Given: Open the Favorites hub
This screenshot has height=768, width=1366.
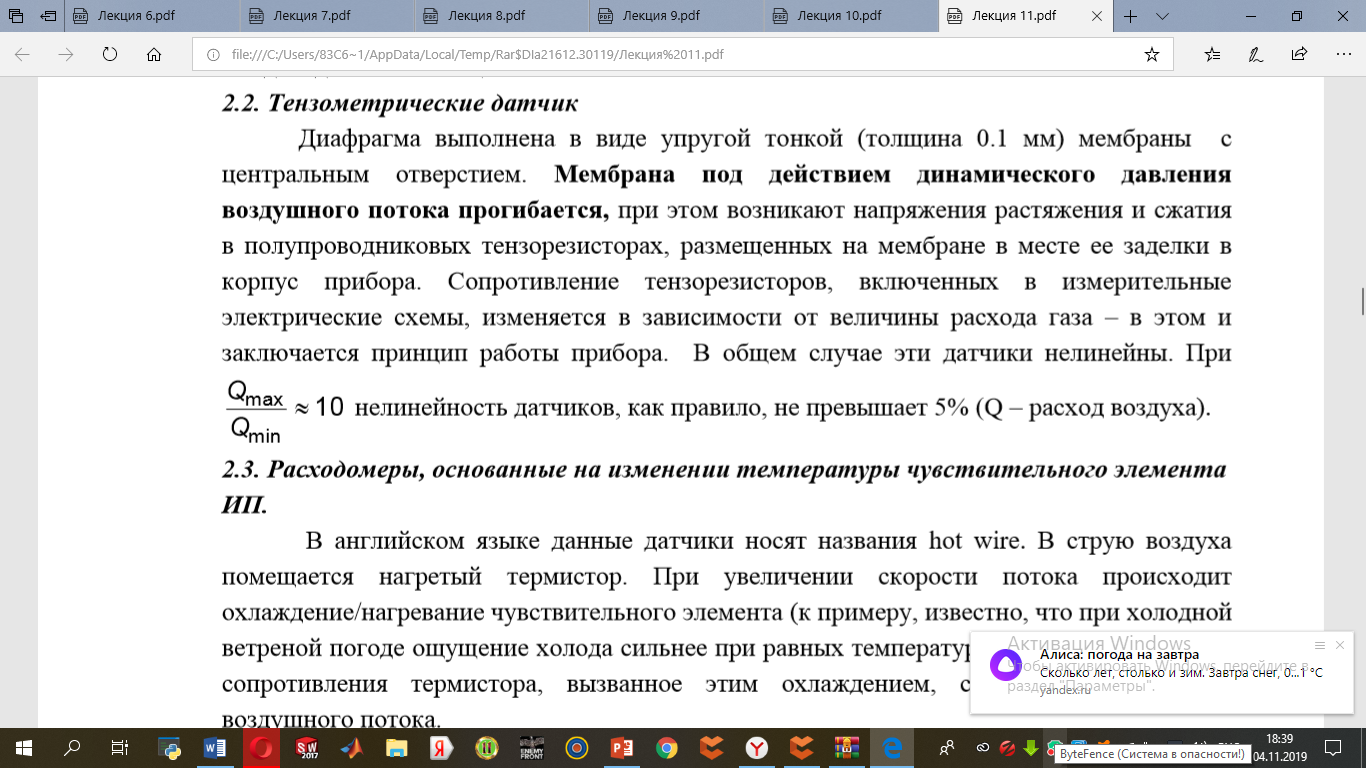Looking at the screenshot, I should [1212, 54].
